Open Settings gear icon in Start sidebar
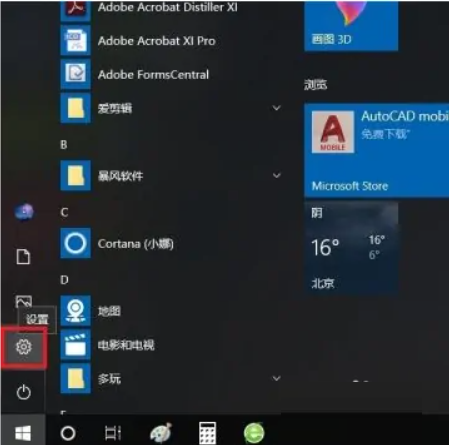The width and height of the screenshot is (449, 445). point(23,347)
